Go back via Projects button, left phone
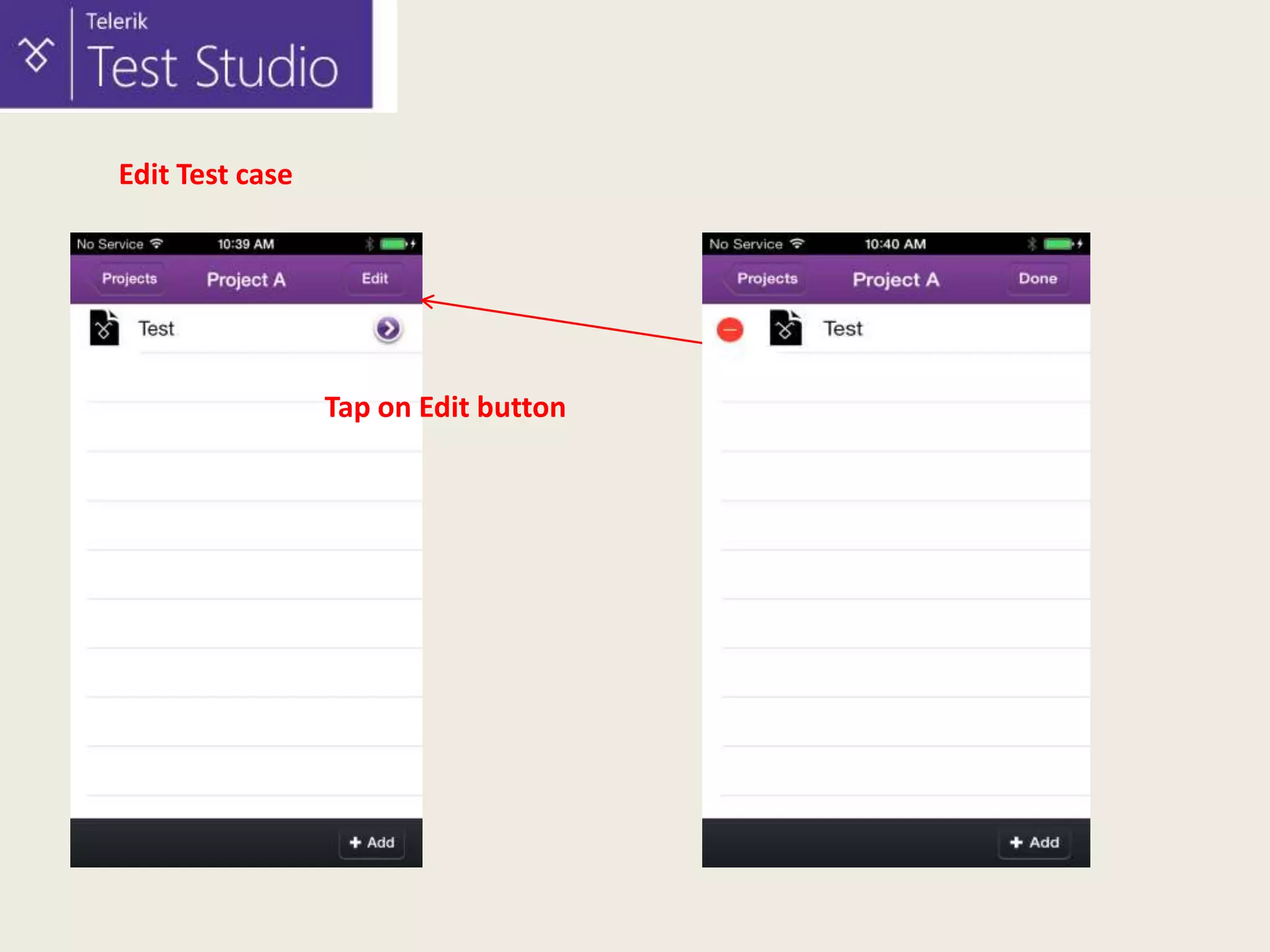The width and height of the screenshot is (1270, 952). [128, 279]
